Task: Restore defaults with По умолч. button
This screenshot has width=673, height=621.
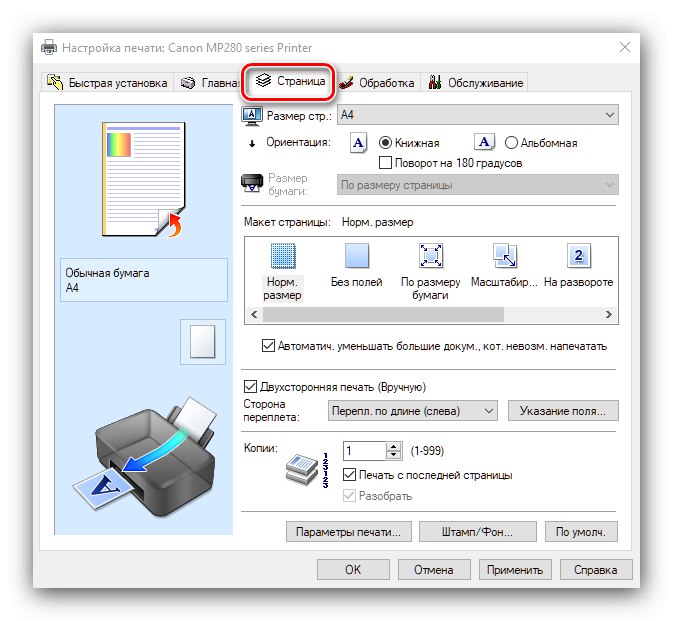Action: click(x=581, y=532)
